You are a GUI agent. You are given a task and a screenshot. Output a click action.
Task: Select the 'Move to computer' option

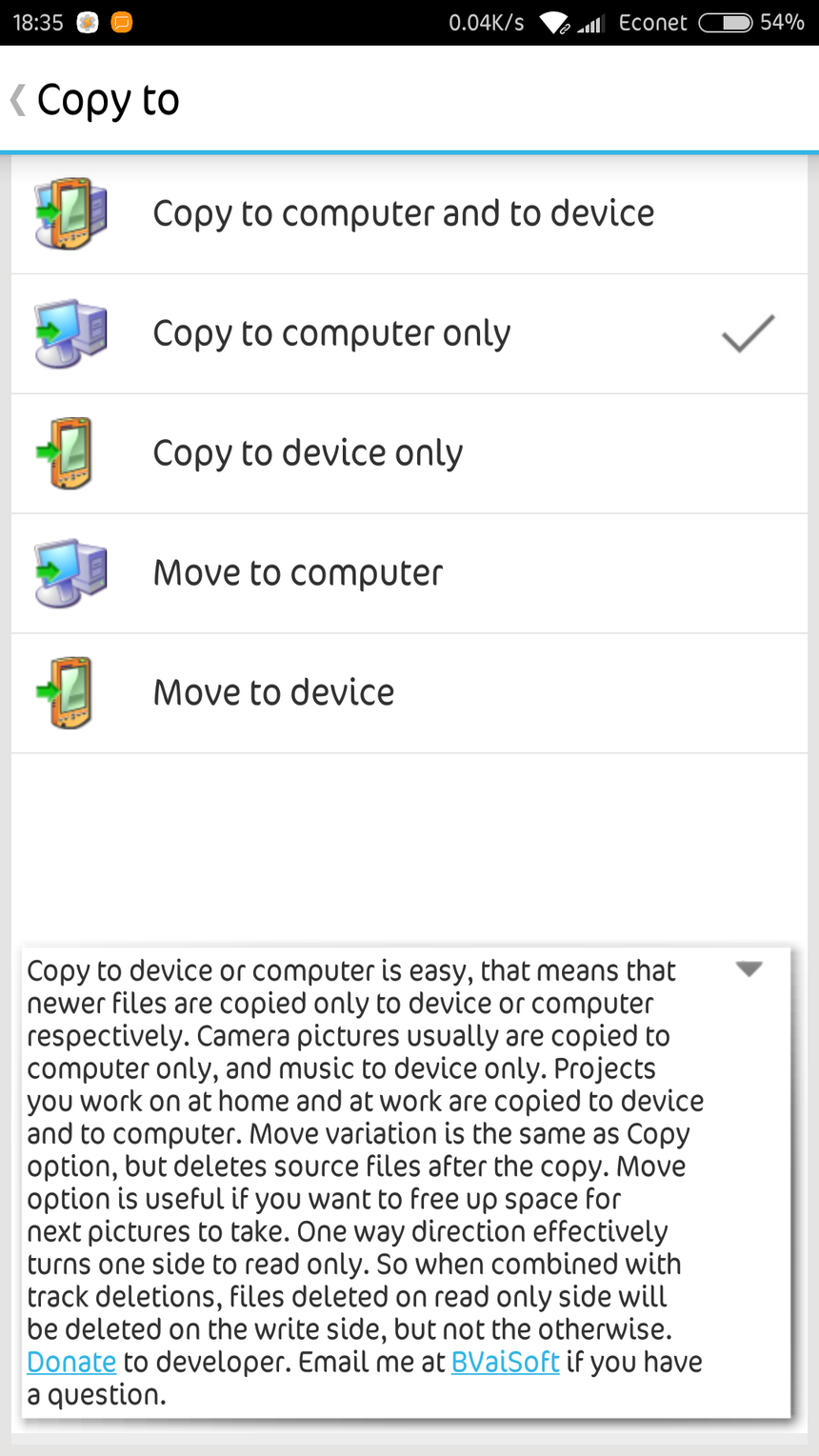pos(298,573)
